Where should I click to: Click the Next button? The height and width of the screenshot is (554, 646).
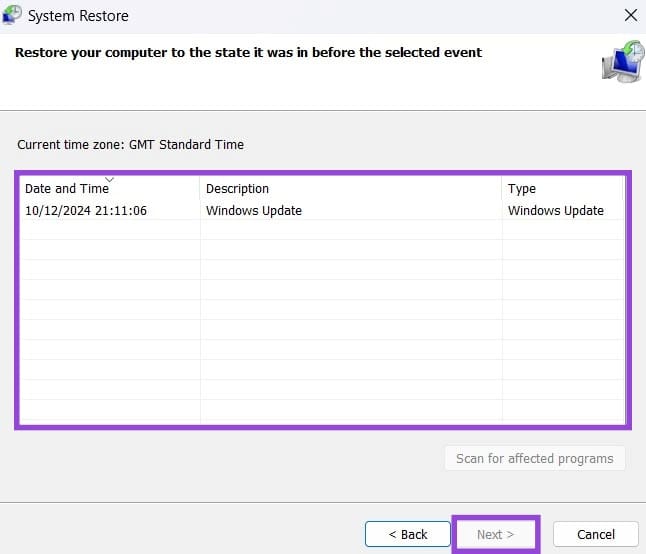pyautogui.click(x=495, y=534)
